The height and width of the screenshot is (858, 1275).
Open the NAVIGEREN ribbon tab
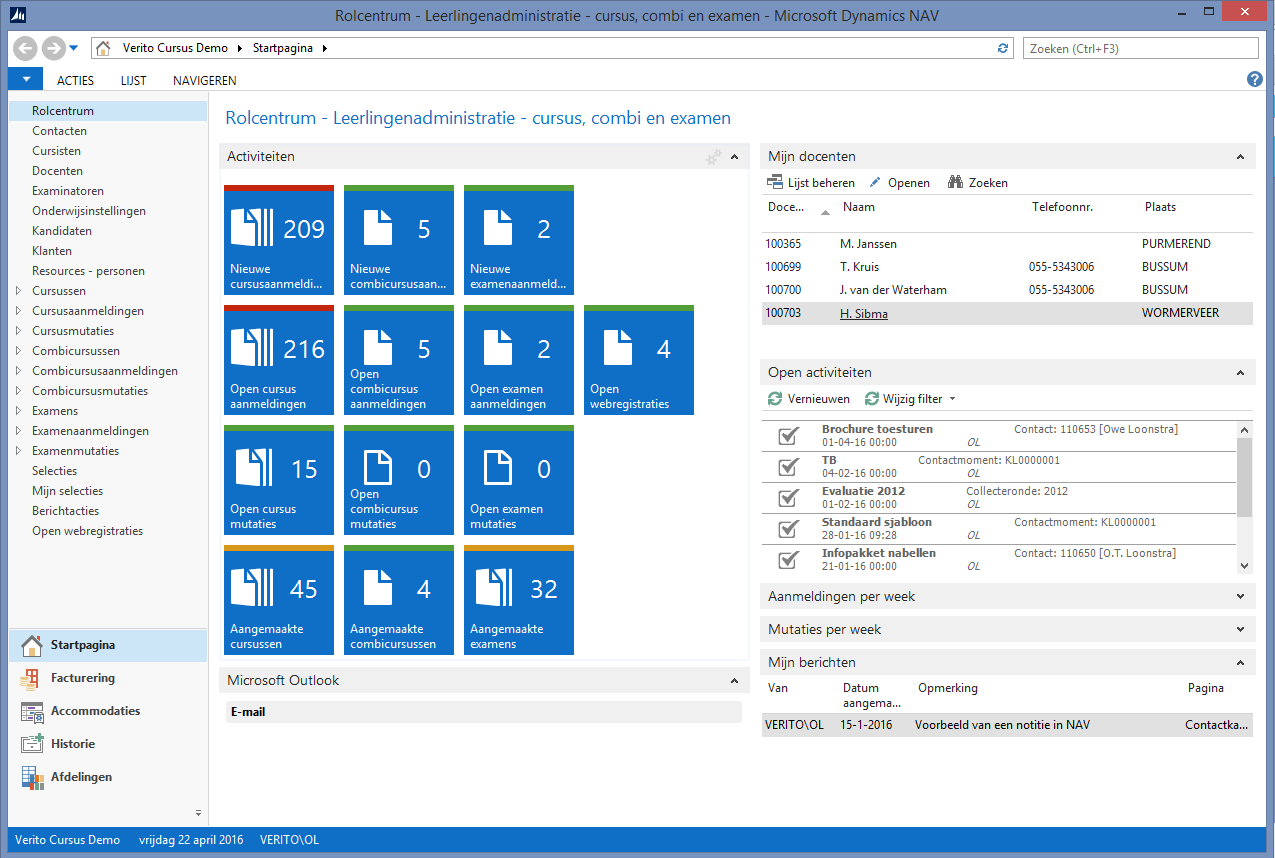pos(205,80)
